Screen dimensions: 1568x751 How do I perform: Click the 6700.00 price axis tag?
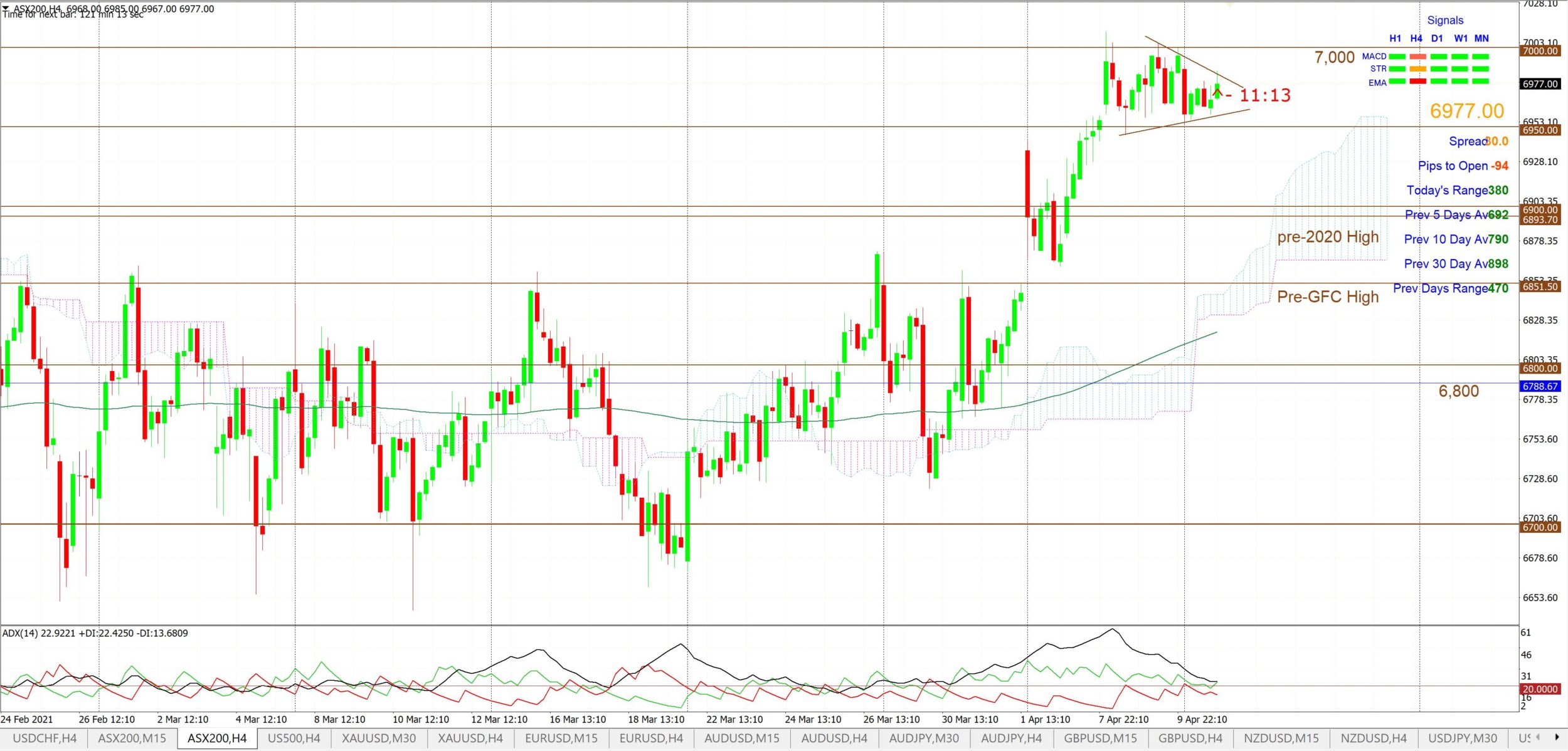click(1540, 527)
